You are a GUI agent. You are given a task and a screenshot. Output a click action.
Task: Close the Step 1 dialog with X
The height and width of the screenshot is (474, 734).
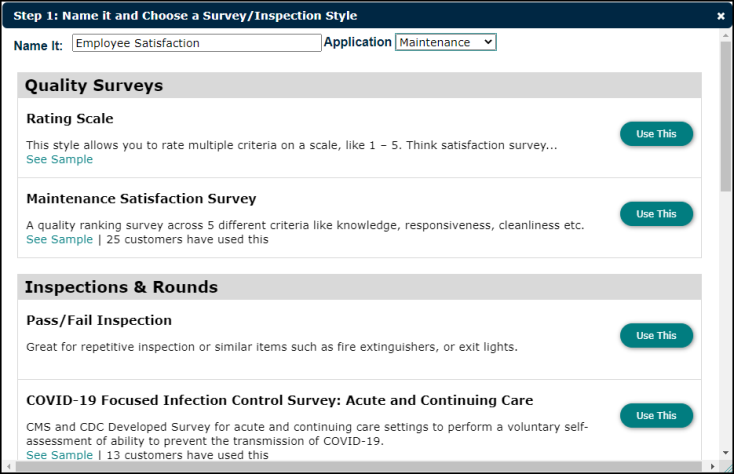click(720, 16)
